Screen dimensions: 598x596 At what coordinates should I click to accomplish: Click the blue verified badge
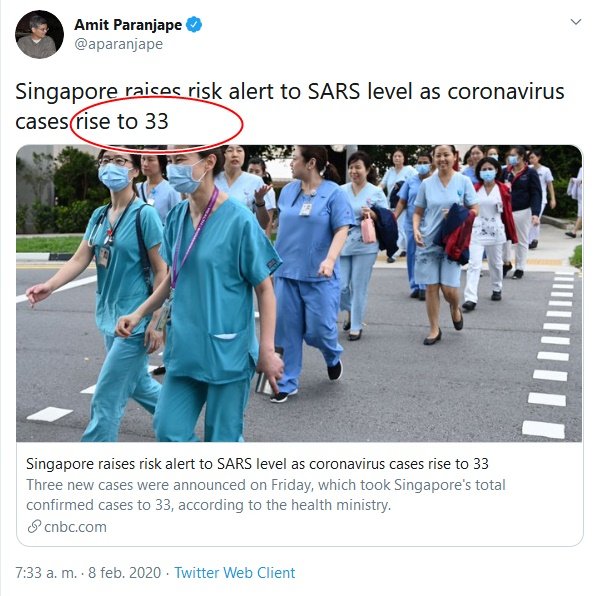[194, 25]
